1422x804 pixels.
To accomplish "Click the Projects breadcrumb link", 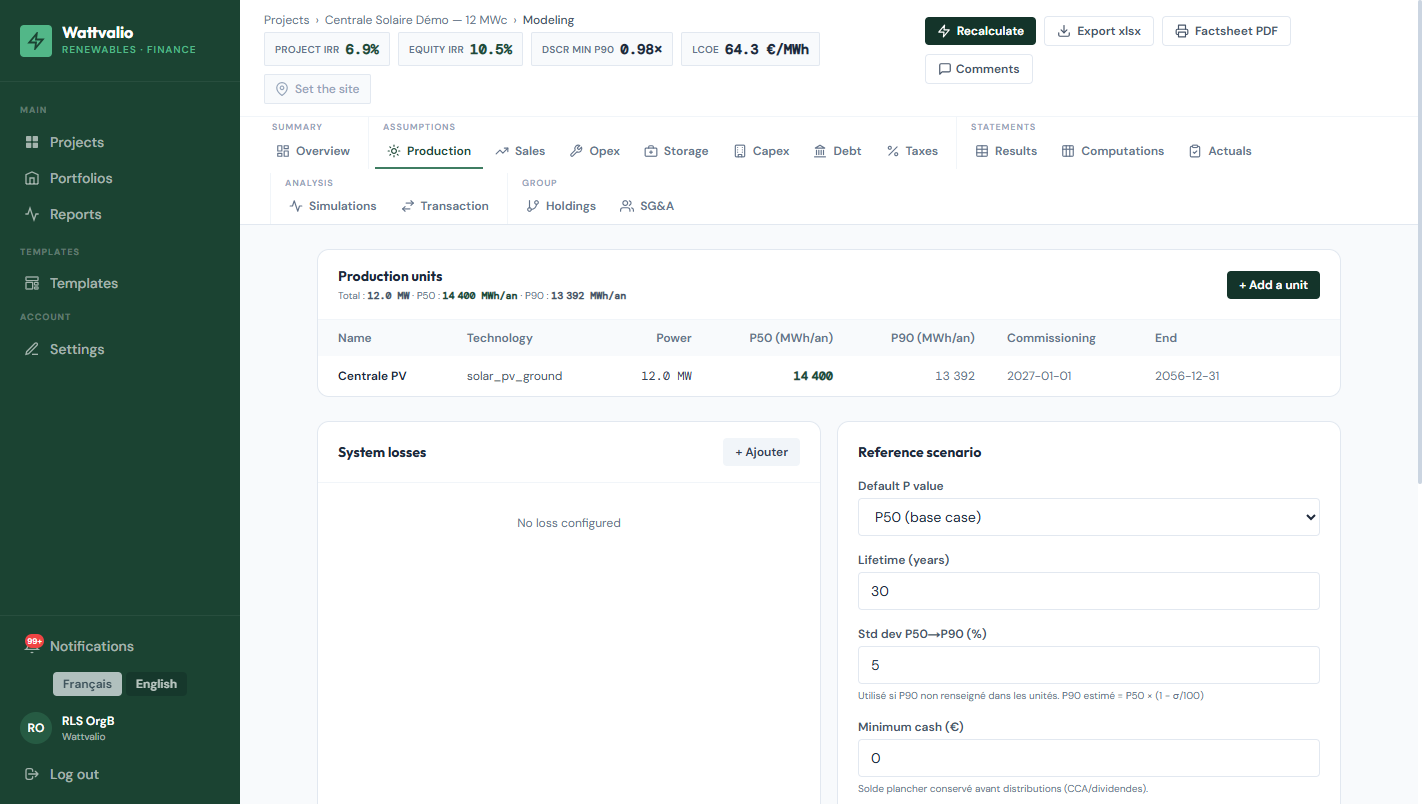I will (287, 20).
